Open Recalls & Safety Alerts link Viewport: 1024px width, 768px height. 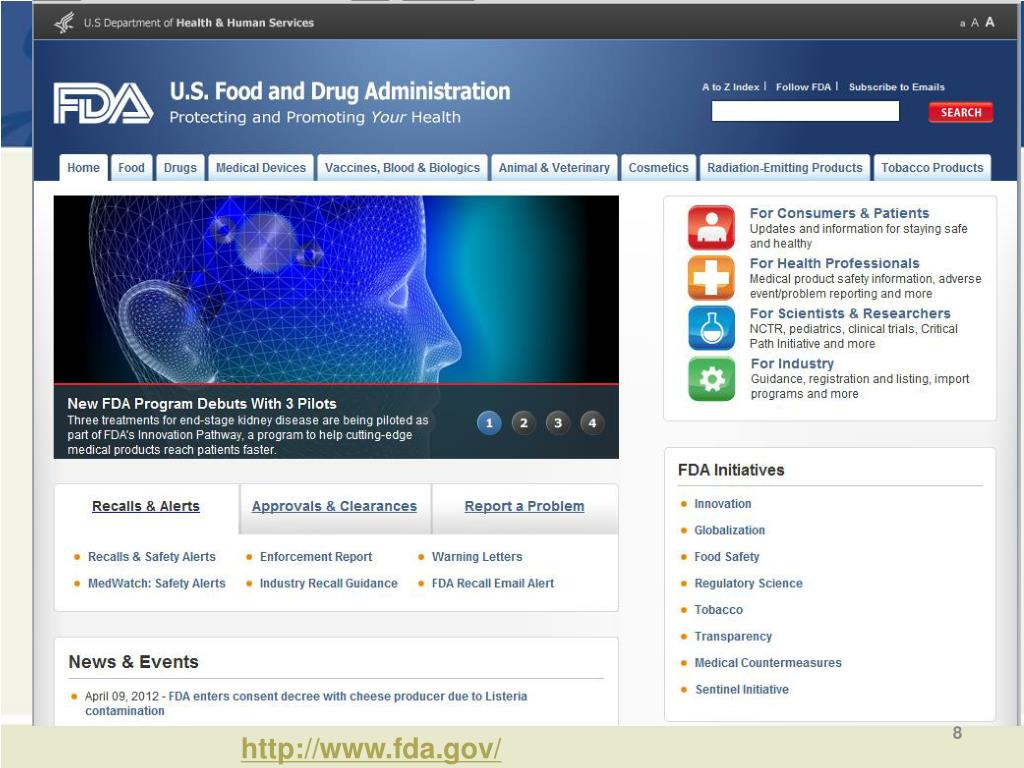tap(152, 556)
